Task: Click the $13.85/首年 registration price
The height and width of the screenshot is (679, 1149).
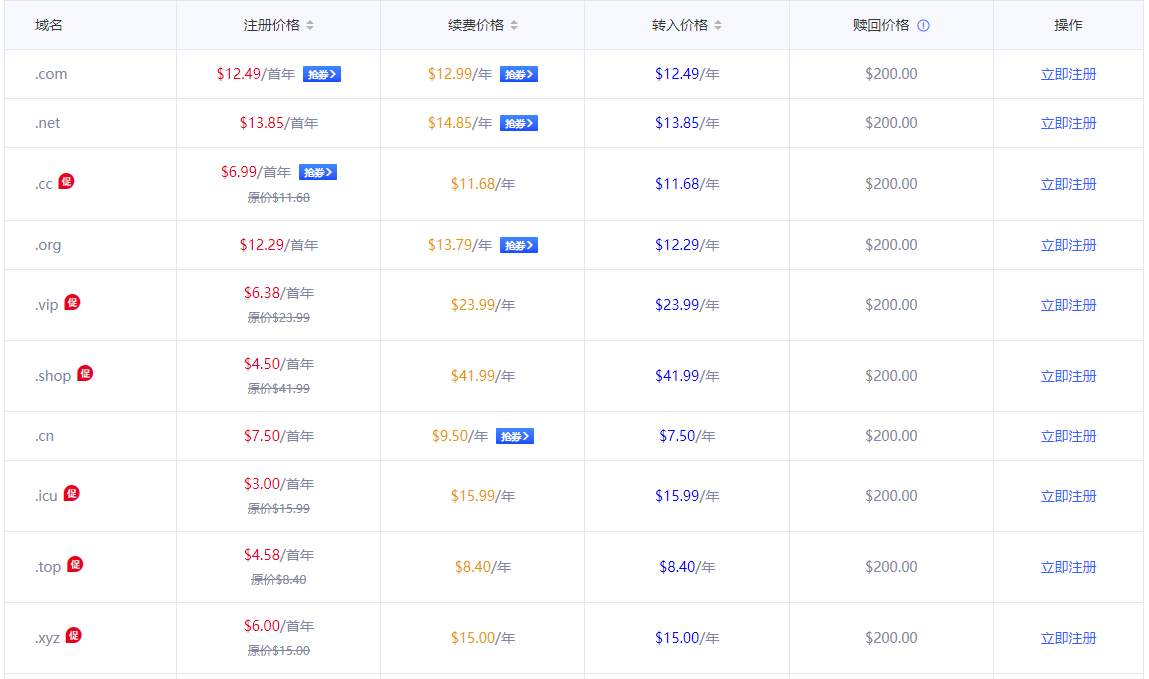Action: pyautogui.click(x=278, y=123)
